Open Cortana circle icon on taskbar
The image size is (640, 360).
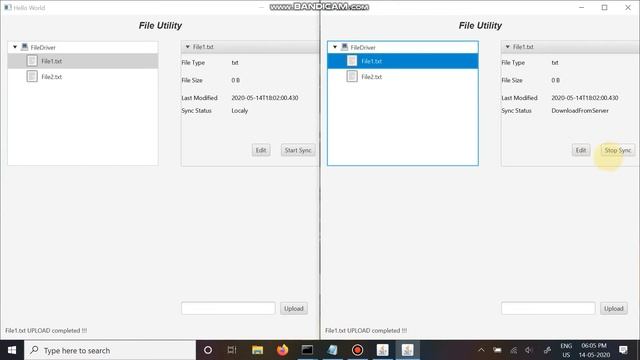208,350
